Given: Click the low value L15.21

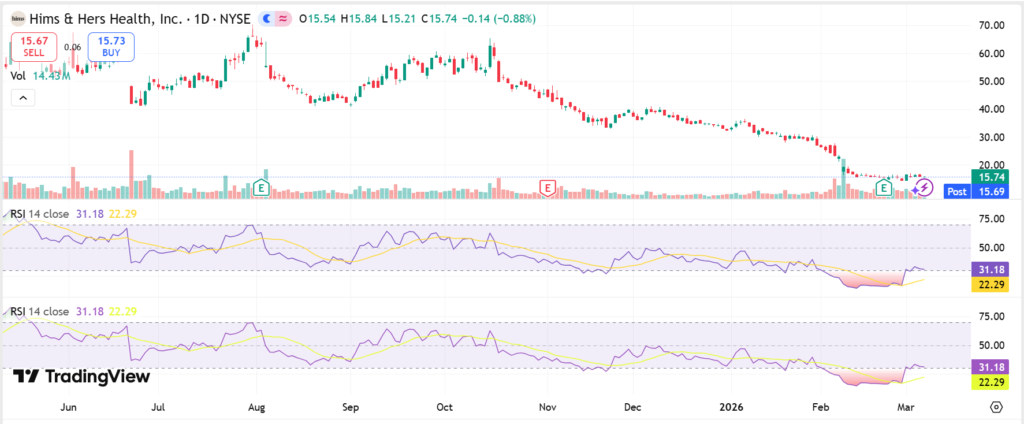Looking at the screenshot, I should coord(400,19).
